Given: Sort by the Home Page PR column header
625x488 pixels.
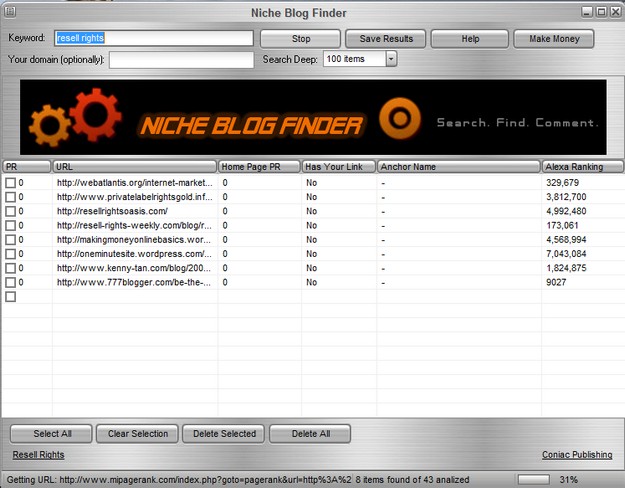Looking at the screenshot, I should pos(259,167).
